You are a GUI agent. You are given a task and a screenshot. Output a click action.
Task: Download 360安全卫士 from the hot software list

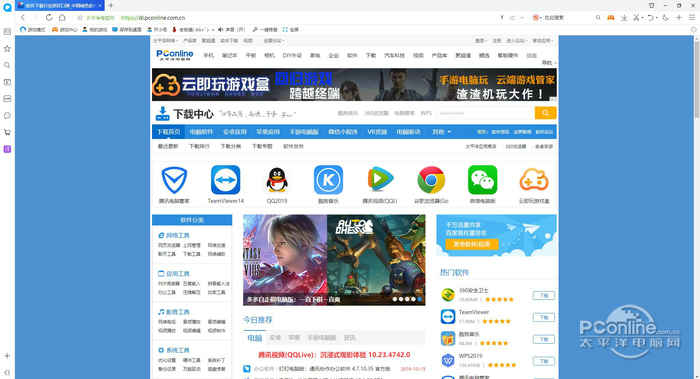click(x=544, y=296)
